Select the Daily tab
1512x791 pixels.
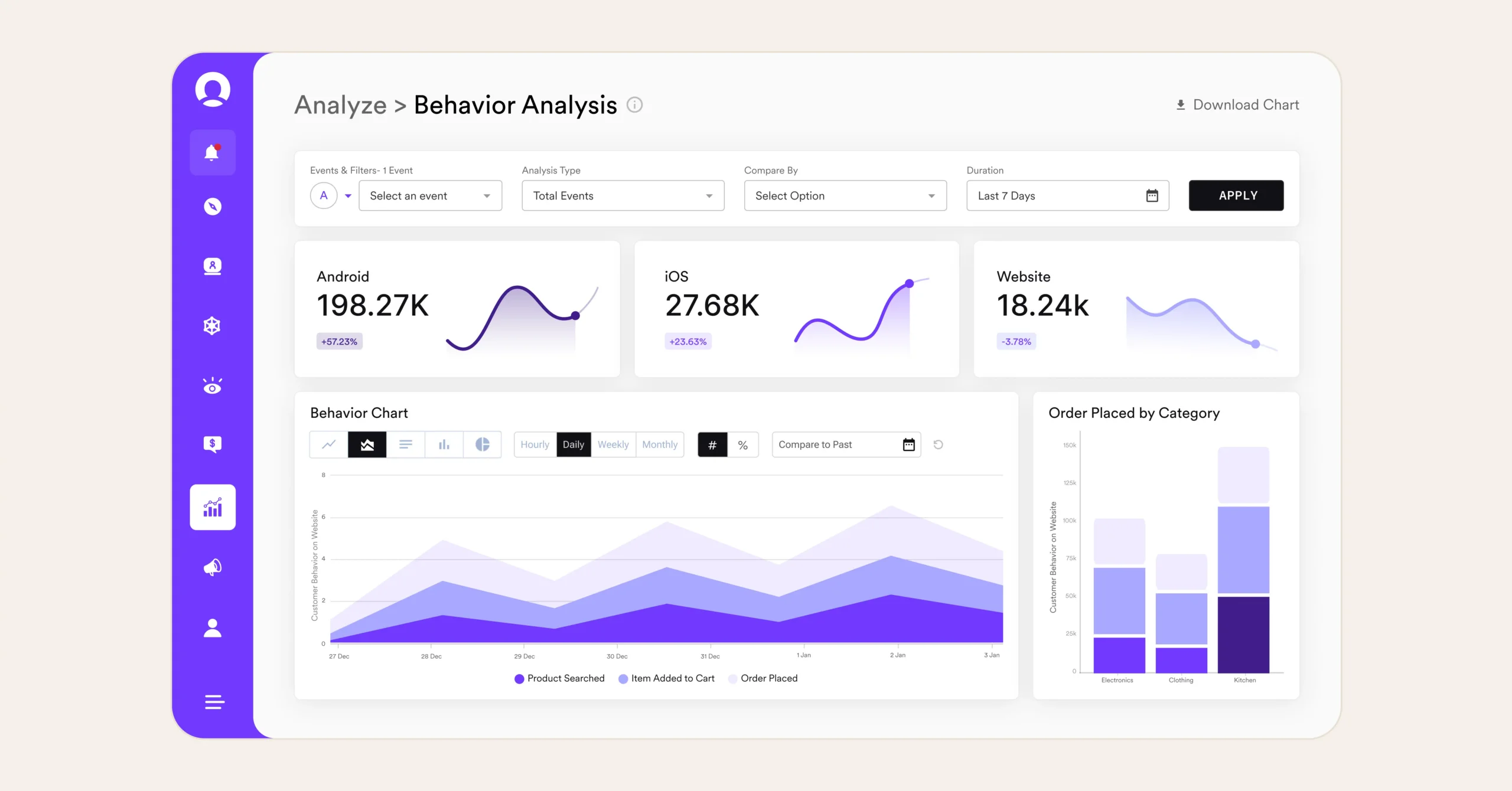click(x=573, y=444)
